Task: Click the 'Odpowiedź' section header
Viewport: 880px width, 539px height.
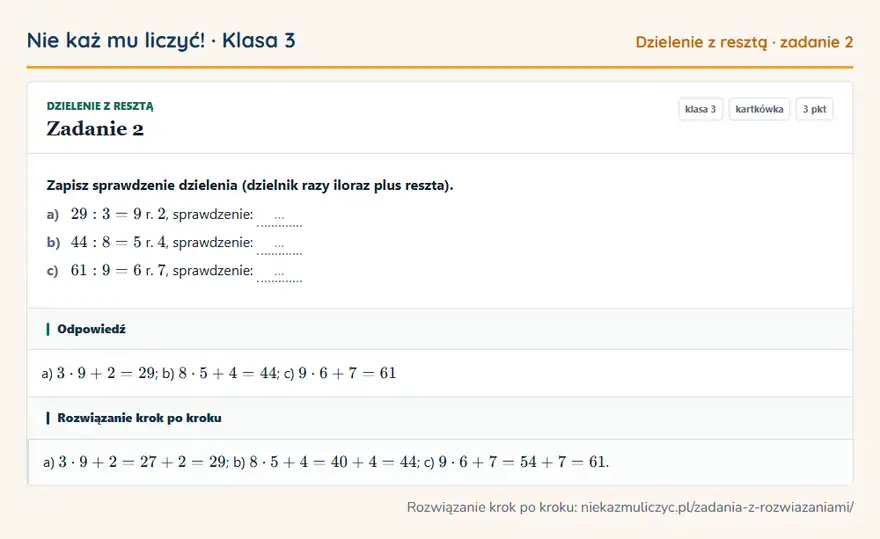Action: [x=440, y=329]
